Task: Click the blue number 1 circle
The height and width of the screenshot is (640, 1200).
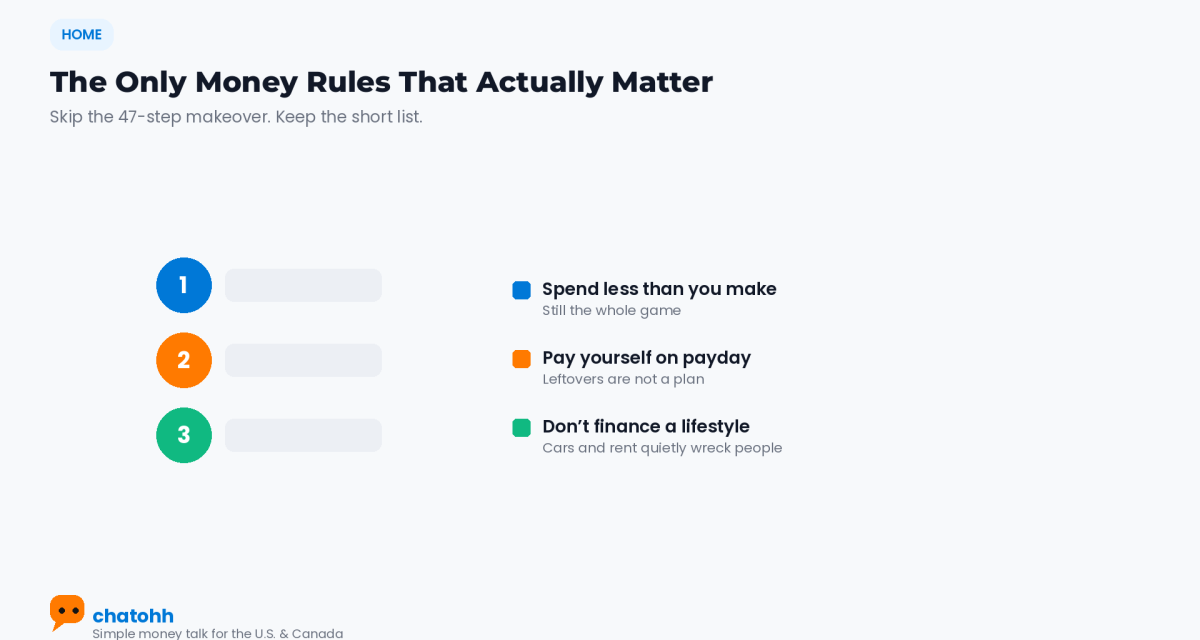Action: point(184,285)
